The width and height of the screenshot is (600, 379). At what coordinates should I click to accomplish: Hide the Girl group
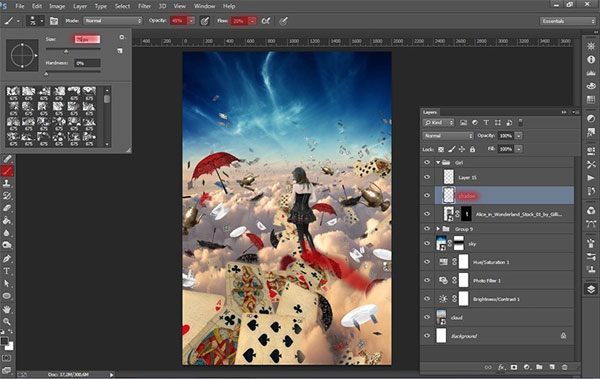[427, 162]
